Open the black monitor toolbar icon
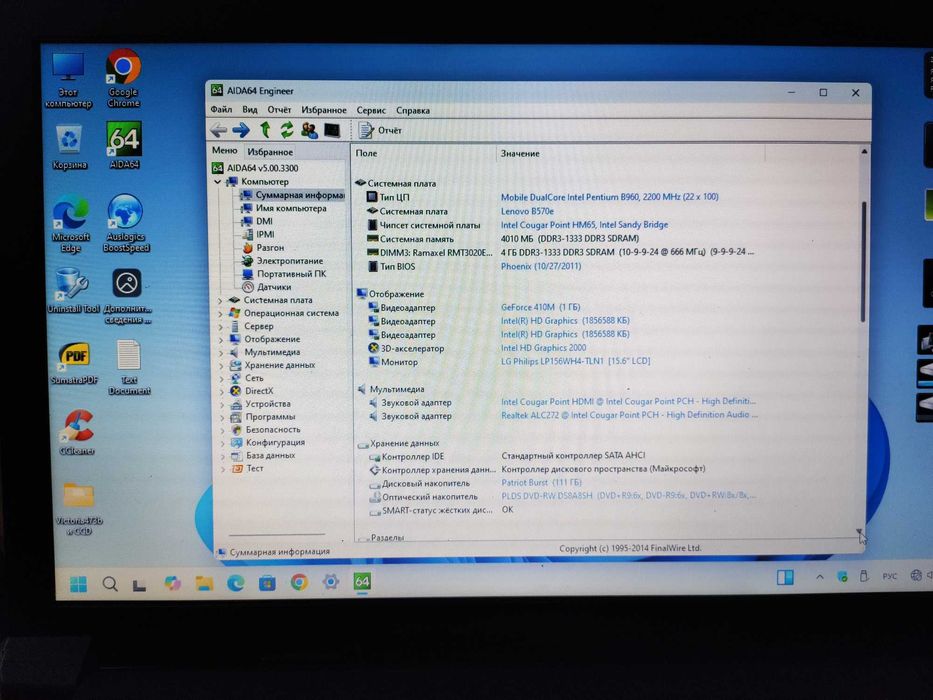 click(332, 130)
